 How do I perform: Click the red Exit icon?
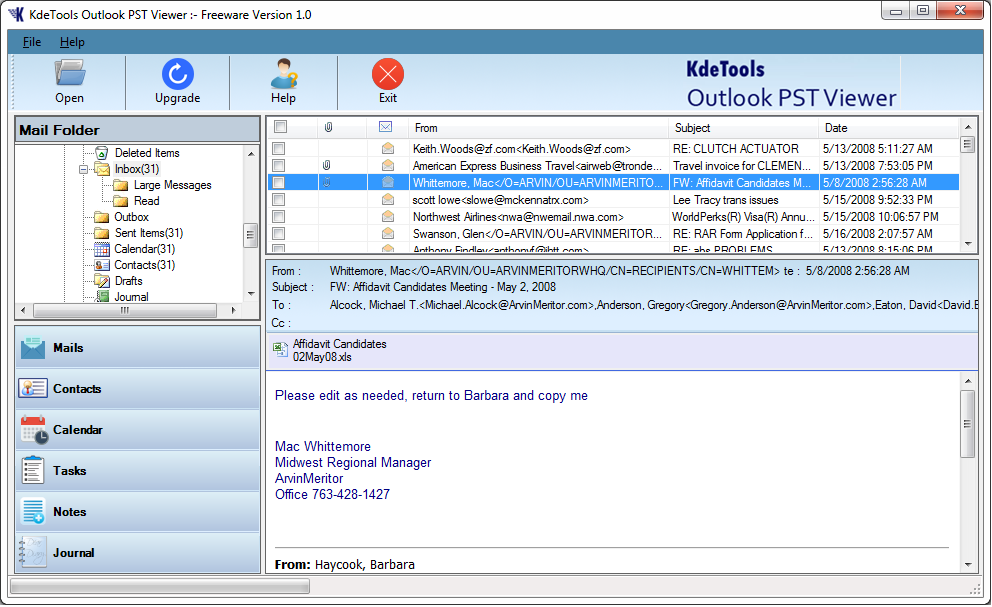click(388, 74)
